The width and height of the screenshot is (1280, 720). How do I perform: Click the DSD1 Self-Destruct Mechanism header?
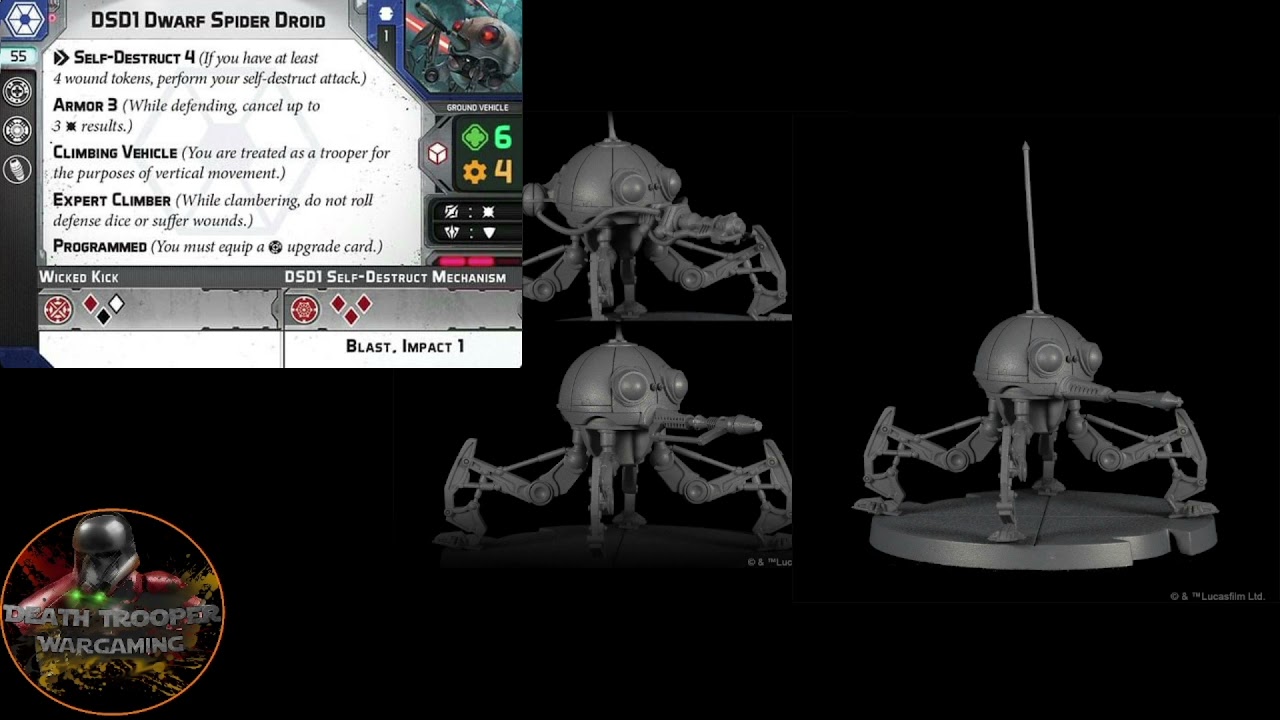[x=395, y=277]
